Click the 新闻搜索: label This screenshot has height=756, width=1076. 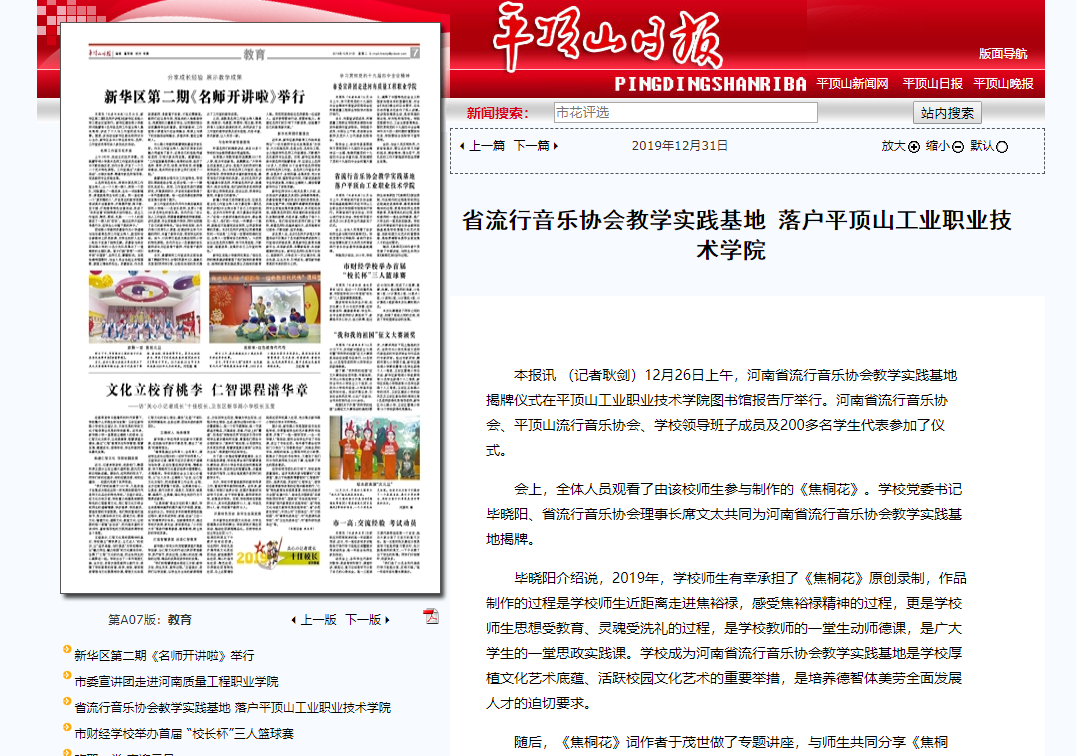click(x=498, y=113)
